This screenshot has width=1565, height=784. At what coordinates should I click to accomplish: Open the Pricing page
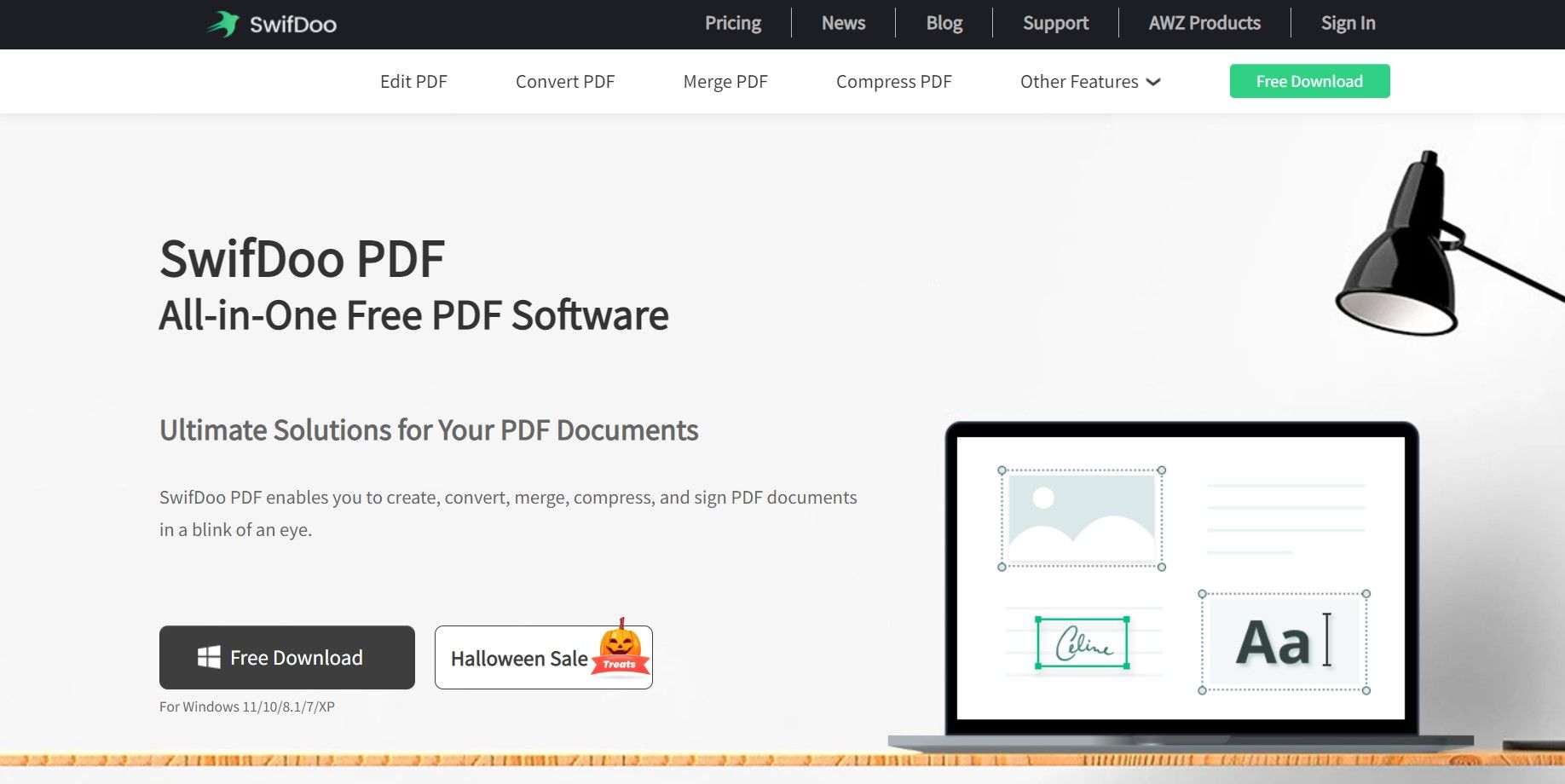(733, 23)
